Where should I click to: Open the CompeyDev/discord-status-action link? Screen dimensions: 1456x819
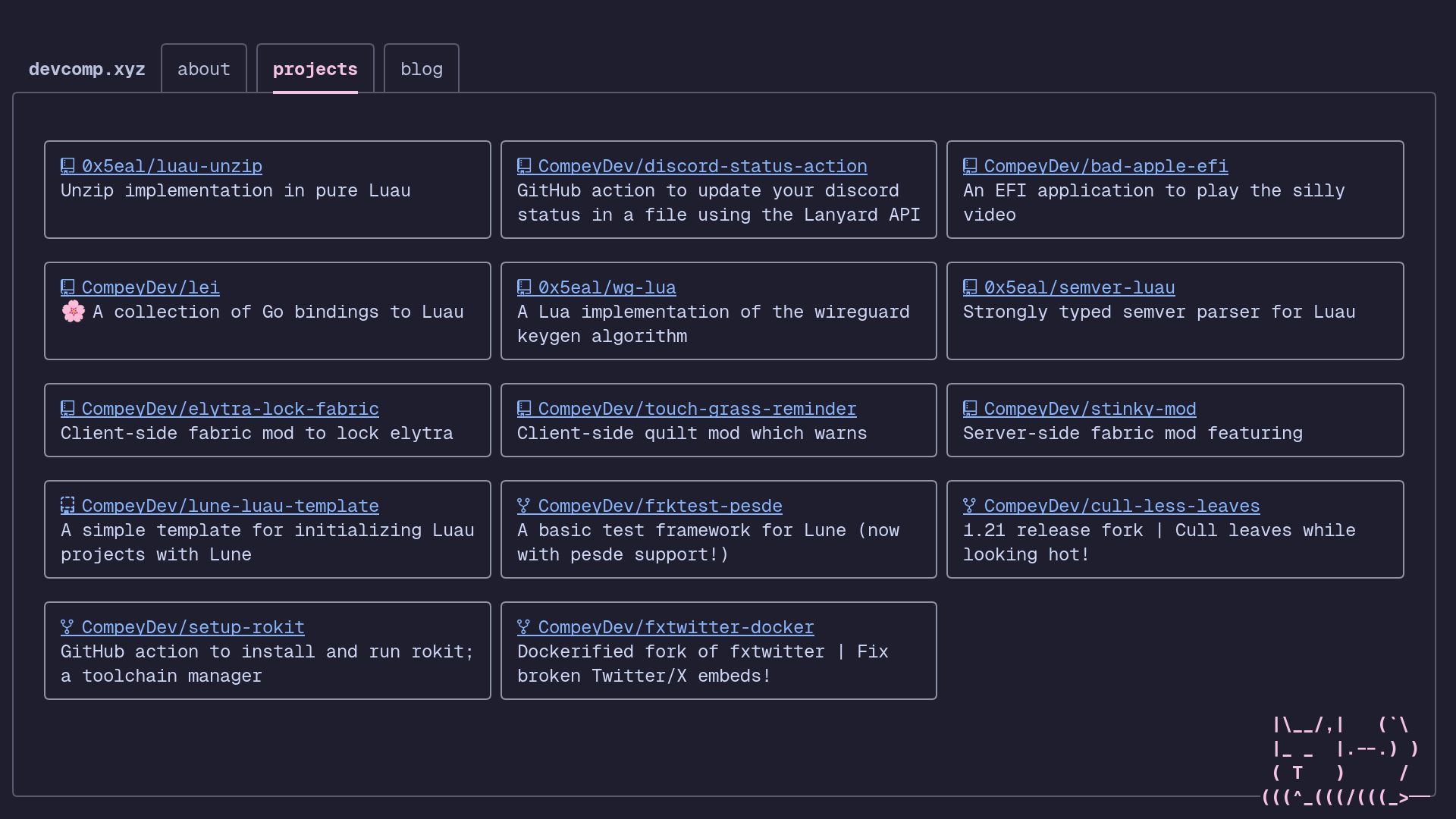[703, 166]
